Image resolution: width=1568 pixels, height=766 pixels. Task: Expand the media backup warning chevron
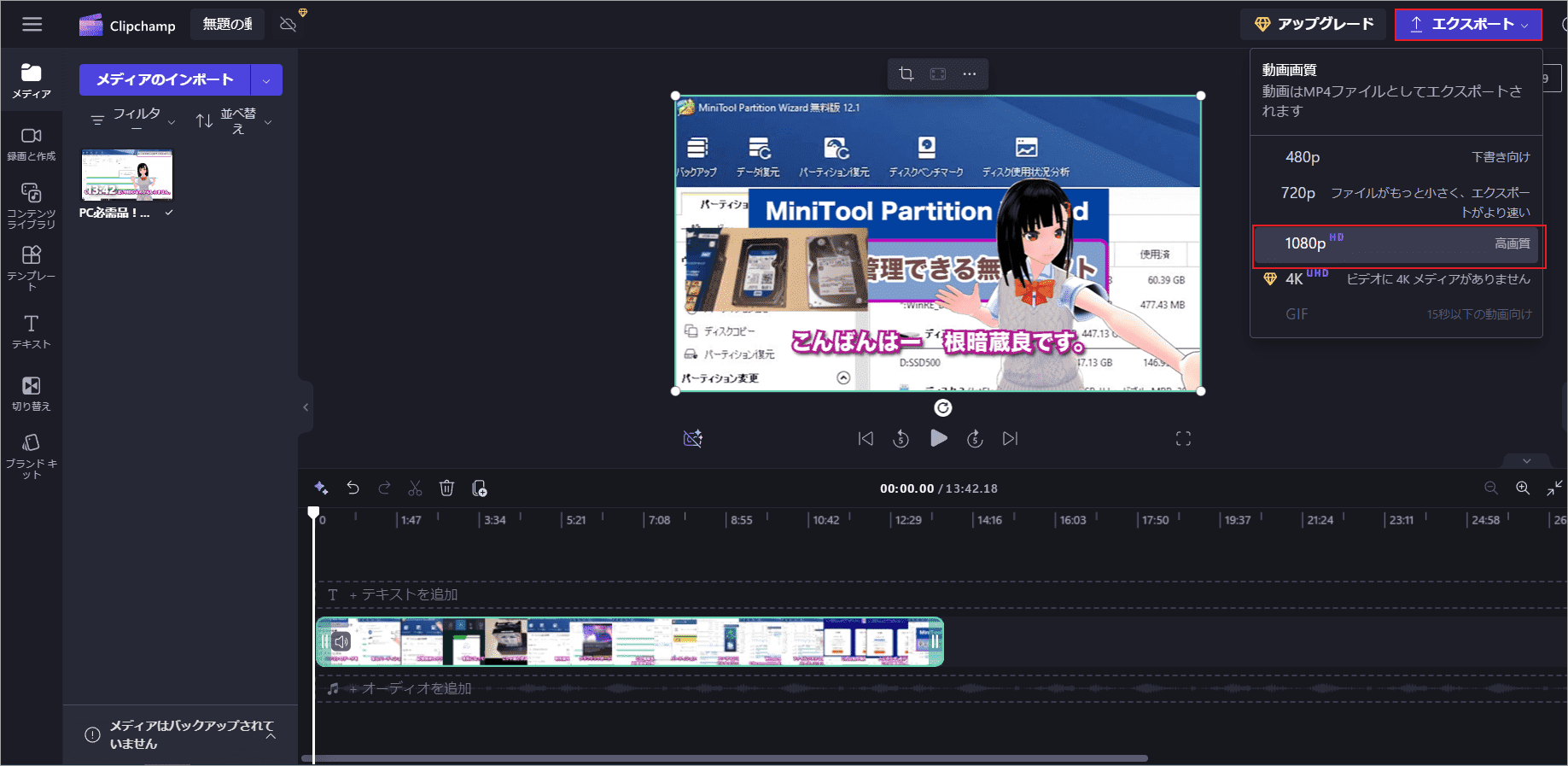(271, 735)
